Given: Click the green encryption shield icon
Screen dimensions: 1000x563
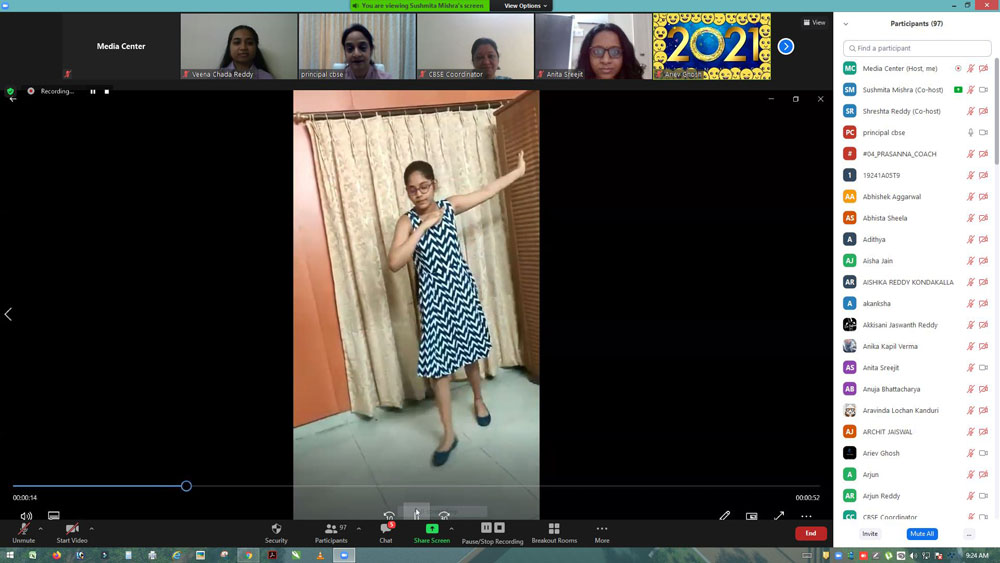Looking at the screenshot, I should [x=10, y=91].
